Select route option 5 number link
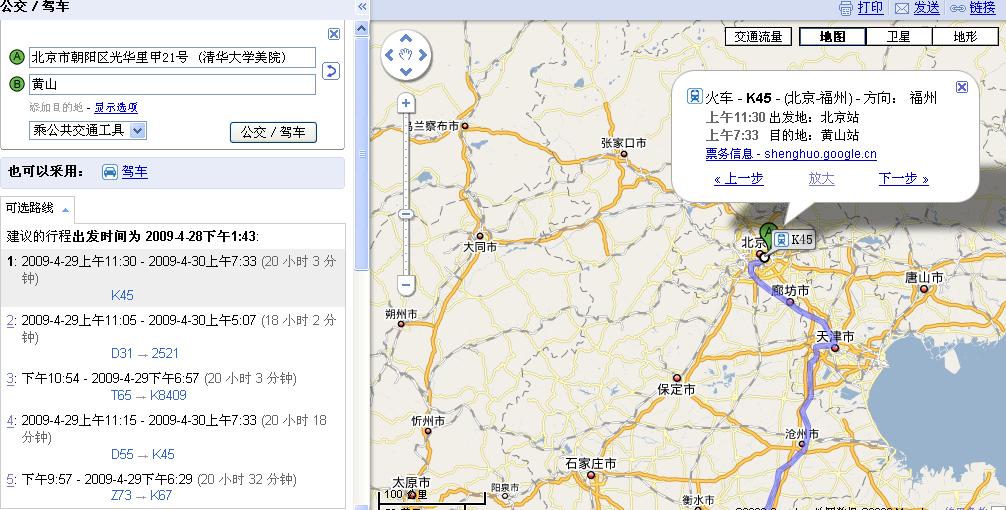The width and height of the screenshot is (1006, 510). 10,479
